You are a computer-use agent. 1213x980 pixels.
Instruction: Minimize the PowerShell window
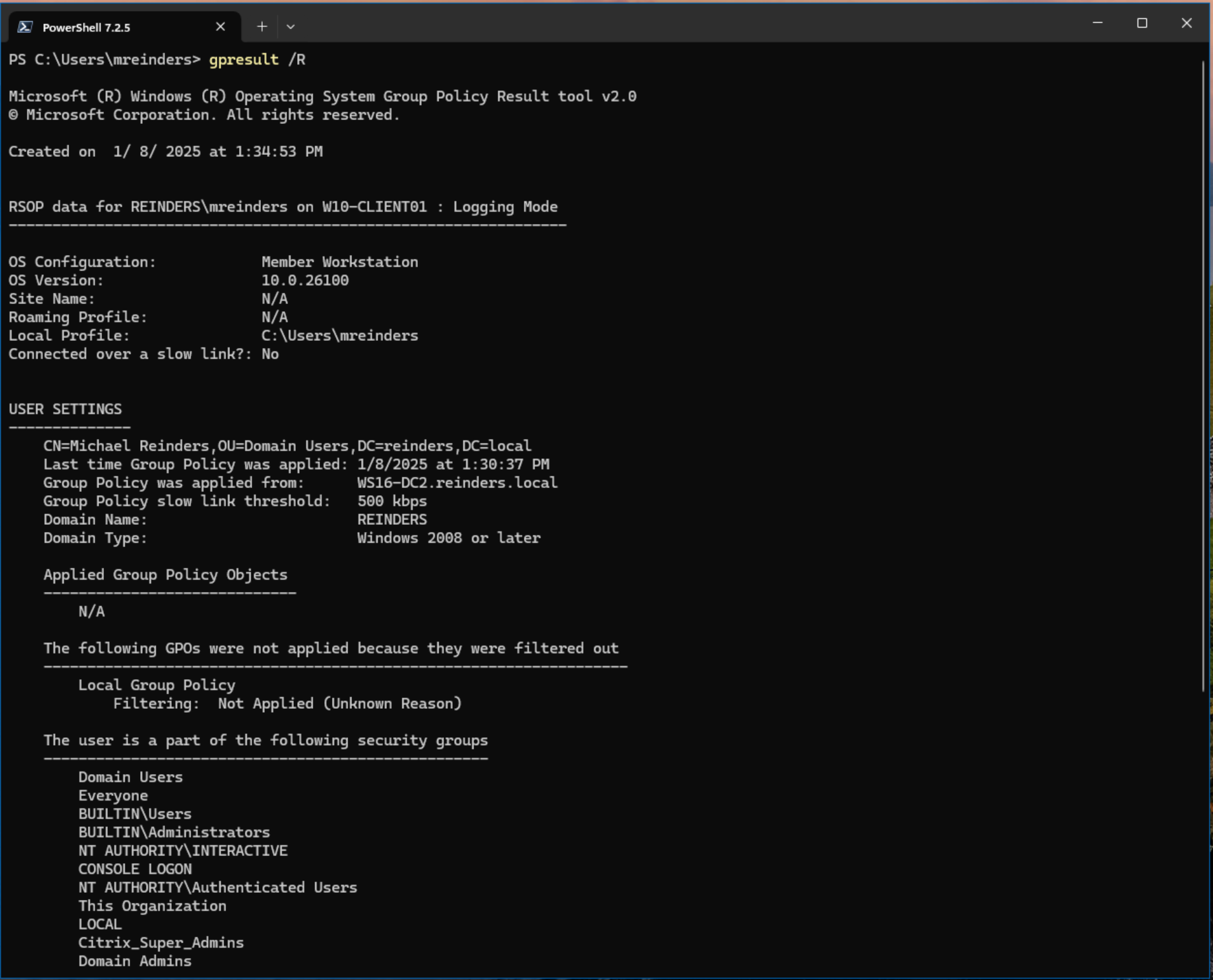(1098, 23)
